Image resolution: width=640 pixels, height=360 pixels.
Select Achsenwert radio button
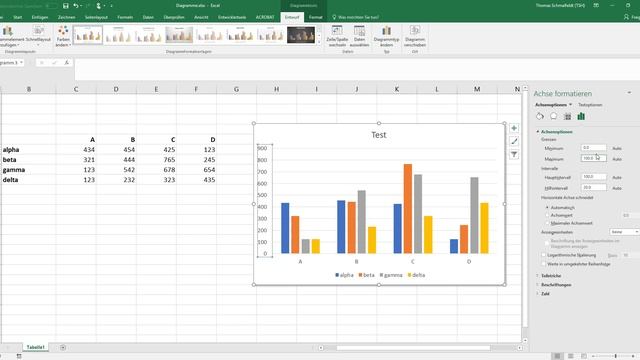tap(547, 215)
